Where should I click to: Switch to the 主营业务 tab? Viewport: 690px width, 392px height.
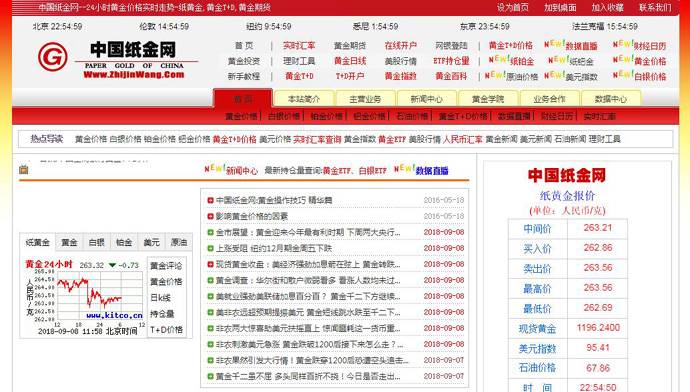(365, 99)
